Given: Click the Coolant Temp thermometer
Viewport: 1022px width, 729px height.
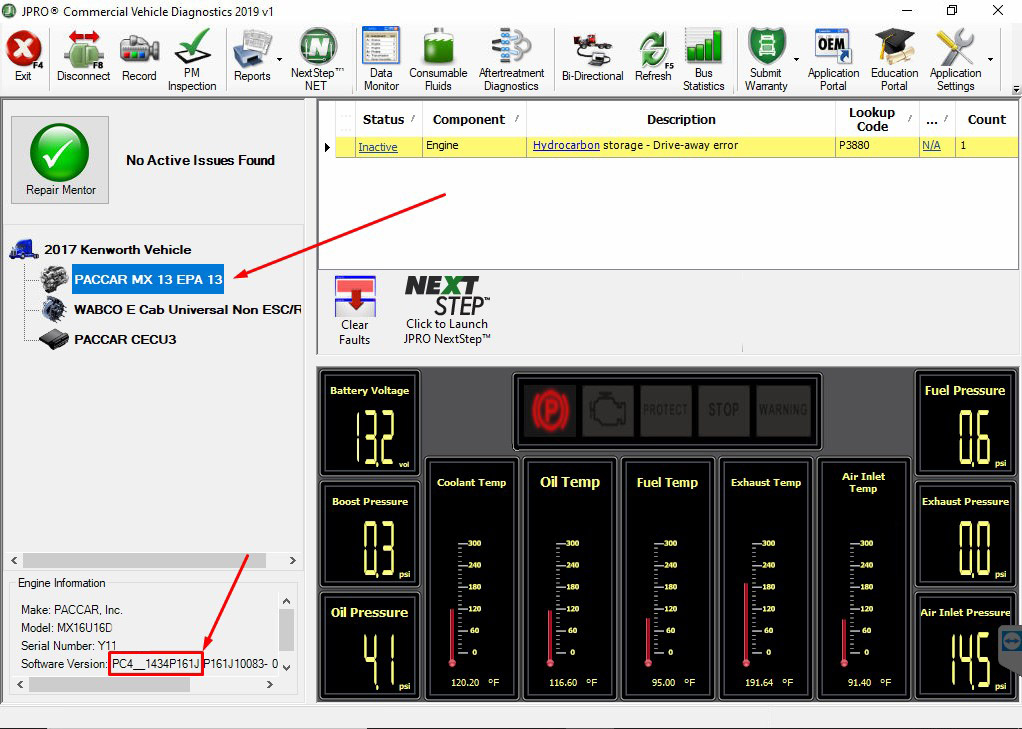Looking at the screenshot, I should (472, 579).
